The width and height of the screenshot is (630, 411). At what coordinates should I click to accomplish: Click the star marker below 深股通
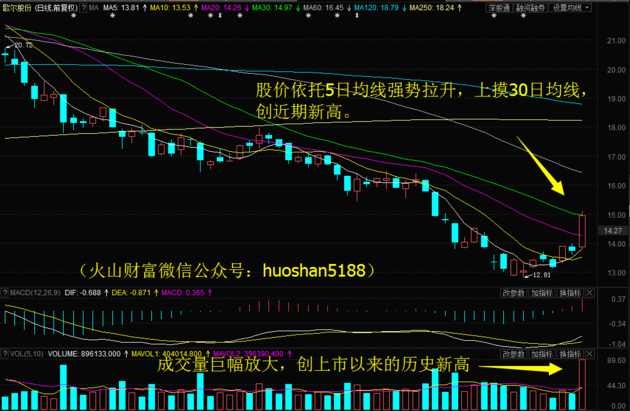coord(494,17)
